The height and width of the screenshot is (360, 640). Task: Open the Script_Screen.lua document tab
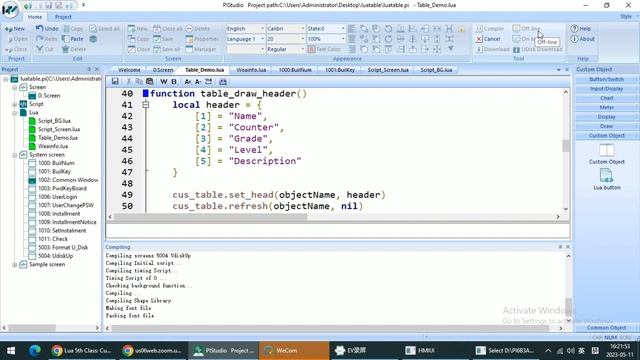coord(388,70)
